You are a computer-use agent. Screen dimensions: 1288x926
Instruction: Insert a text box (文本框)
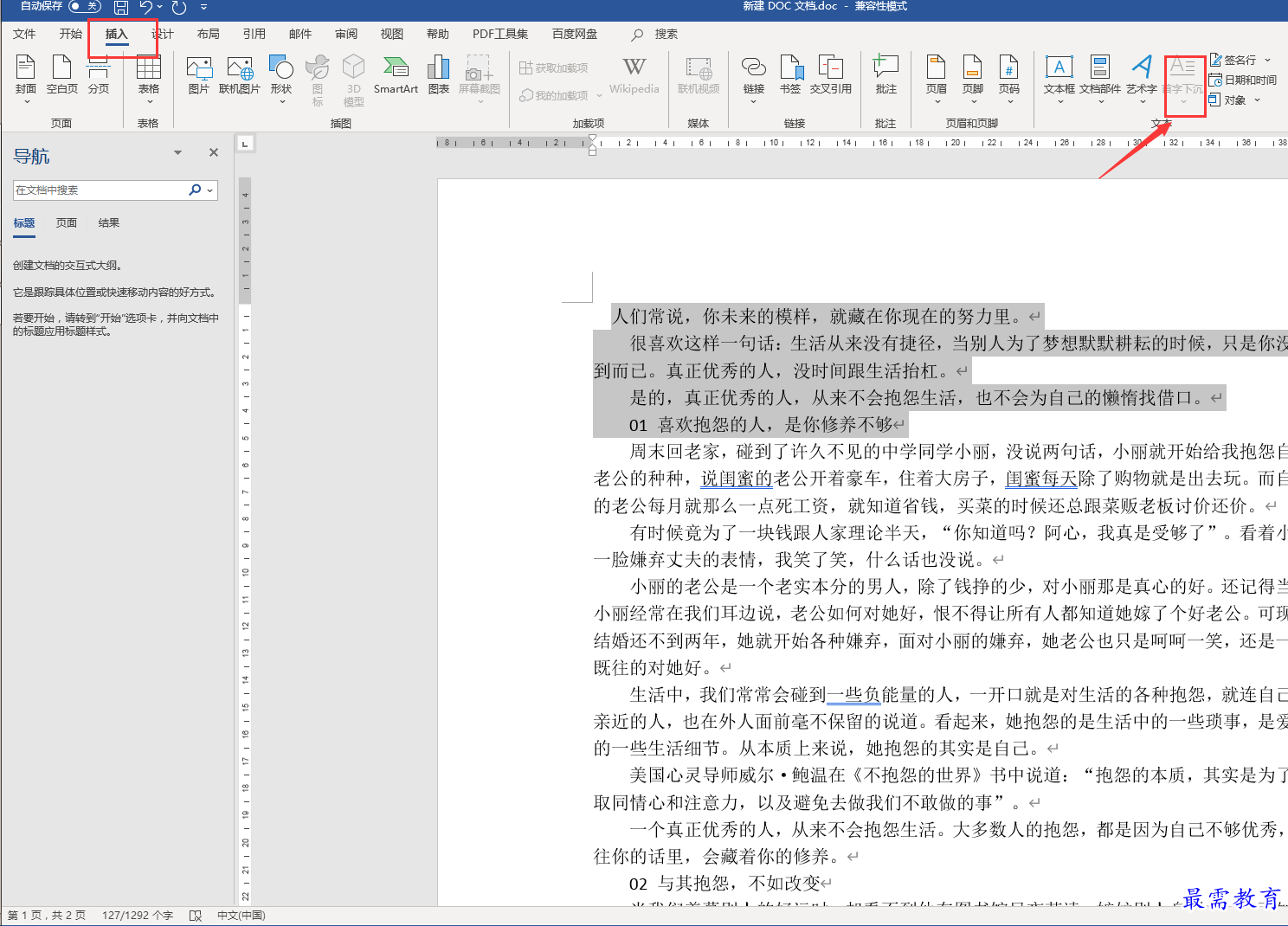pos(1059,78)
